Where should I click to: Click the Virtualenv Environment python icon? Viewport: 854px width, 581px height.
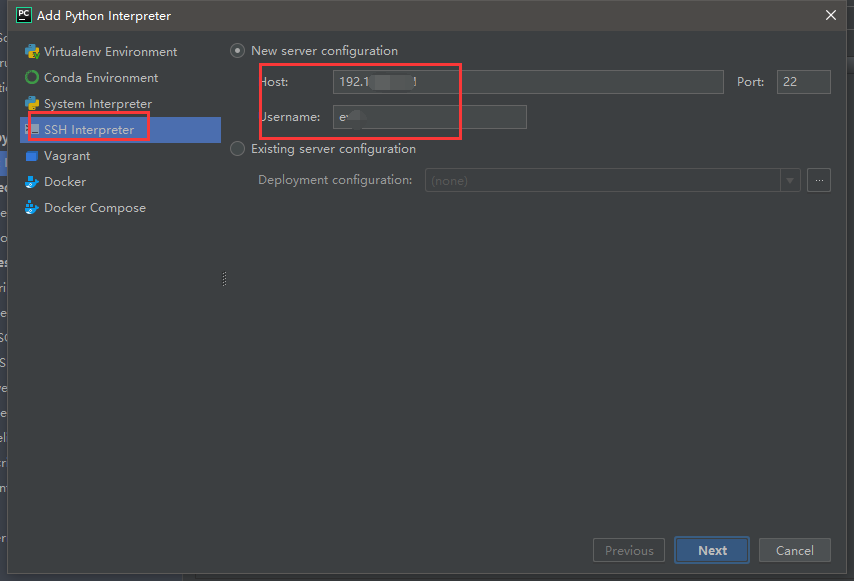(32, 52)
